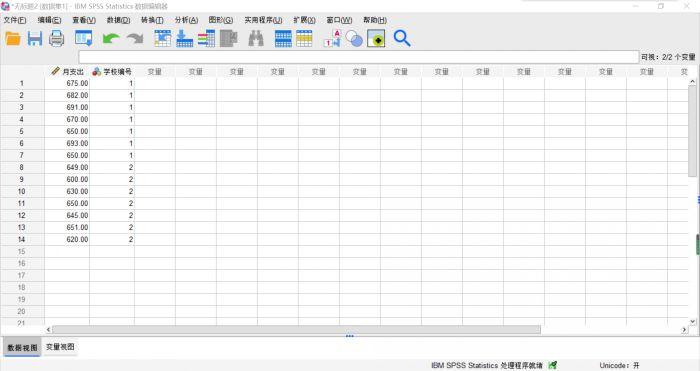The width and height of the screenshot is (700, 371).
Task: Select cell with value 693.00
Action: (x=67, y=143)
